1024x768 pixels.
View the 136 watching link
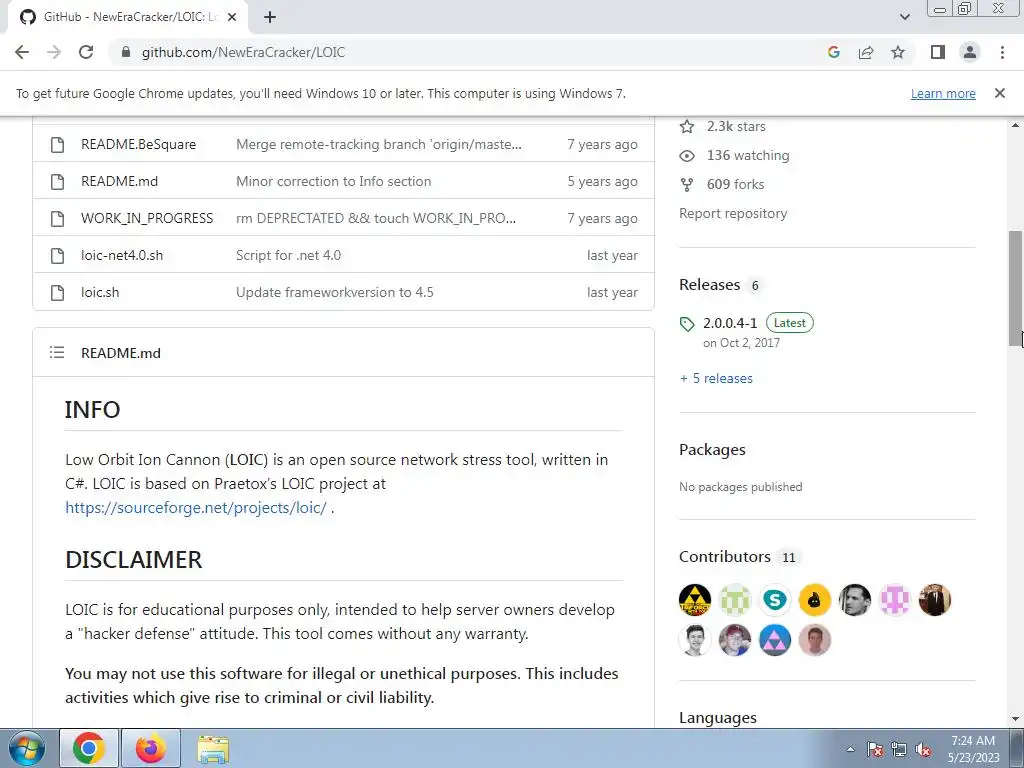pyautogui.click(x=735, y=155)
